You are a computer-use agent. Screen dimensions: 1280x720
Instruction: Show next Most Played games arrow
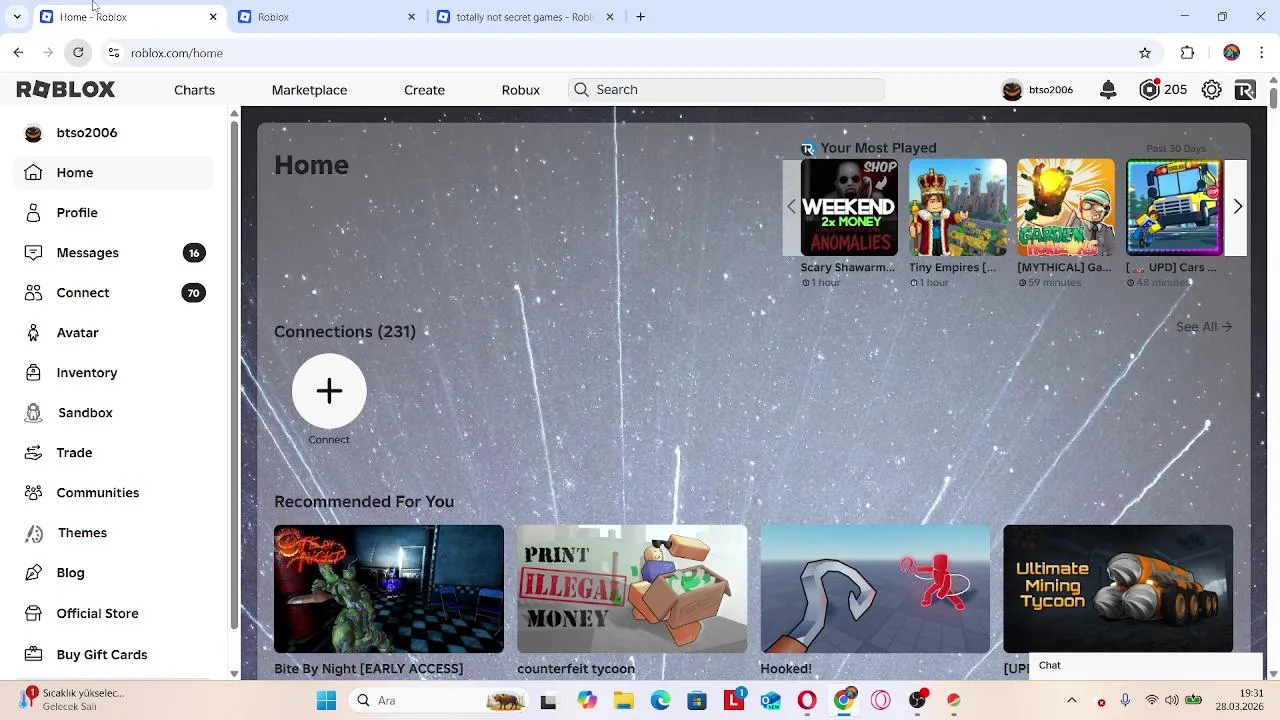point(1237,207)
